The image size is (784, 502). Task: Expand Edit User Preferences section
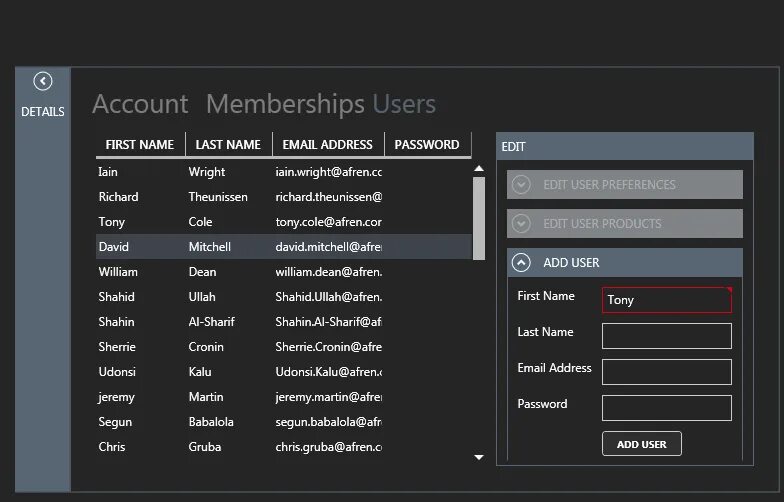(x=521, y=185)
